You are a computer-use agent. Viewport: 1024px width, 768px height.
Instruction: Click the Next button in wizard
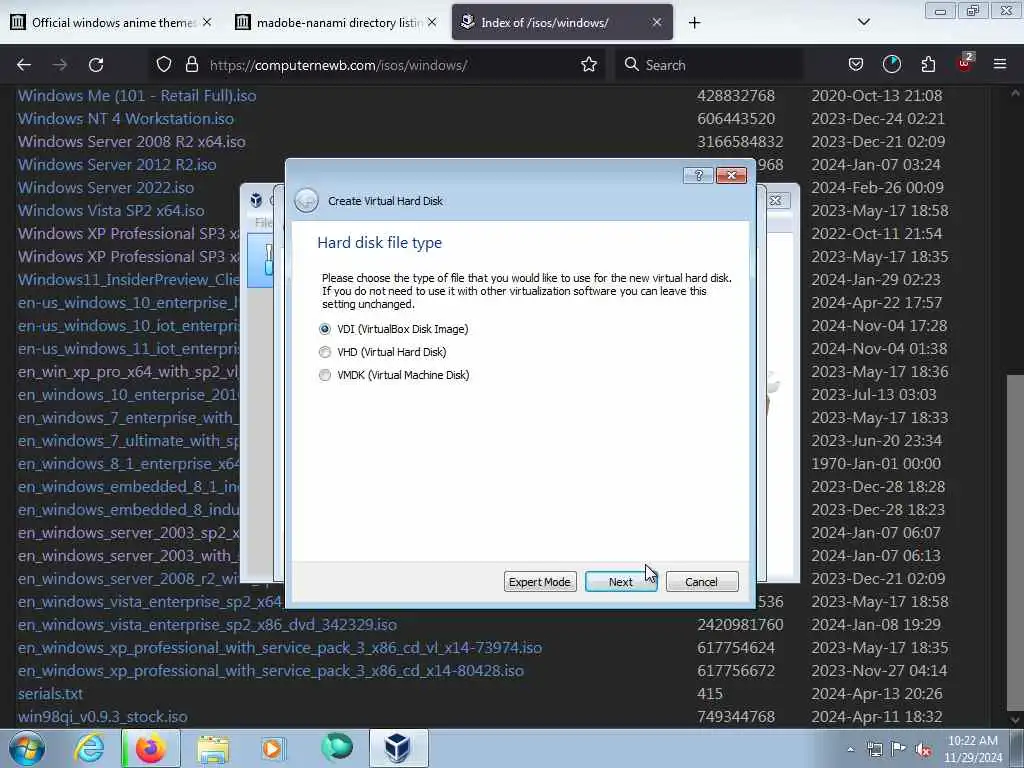620,582
